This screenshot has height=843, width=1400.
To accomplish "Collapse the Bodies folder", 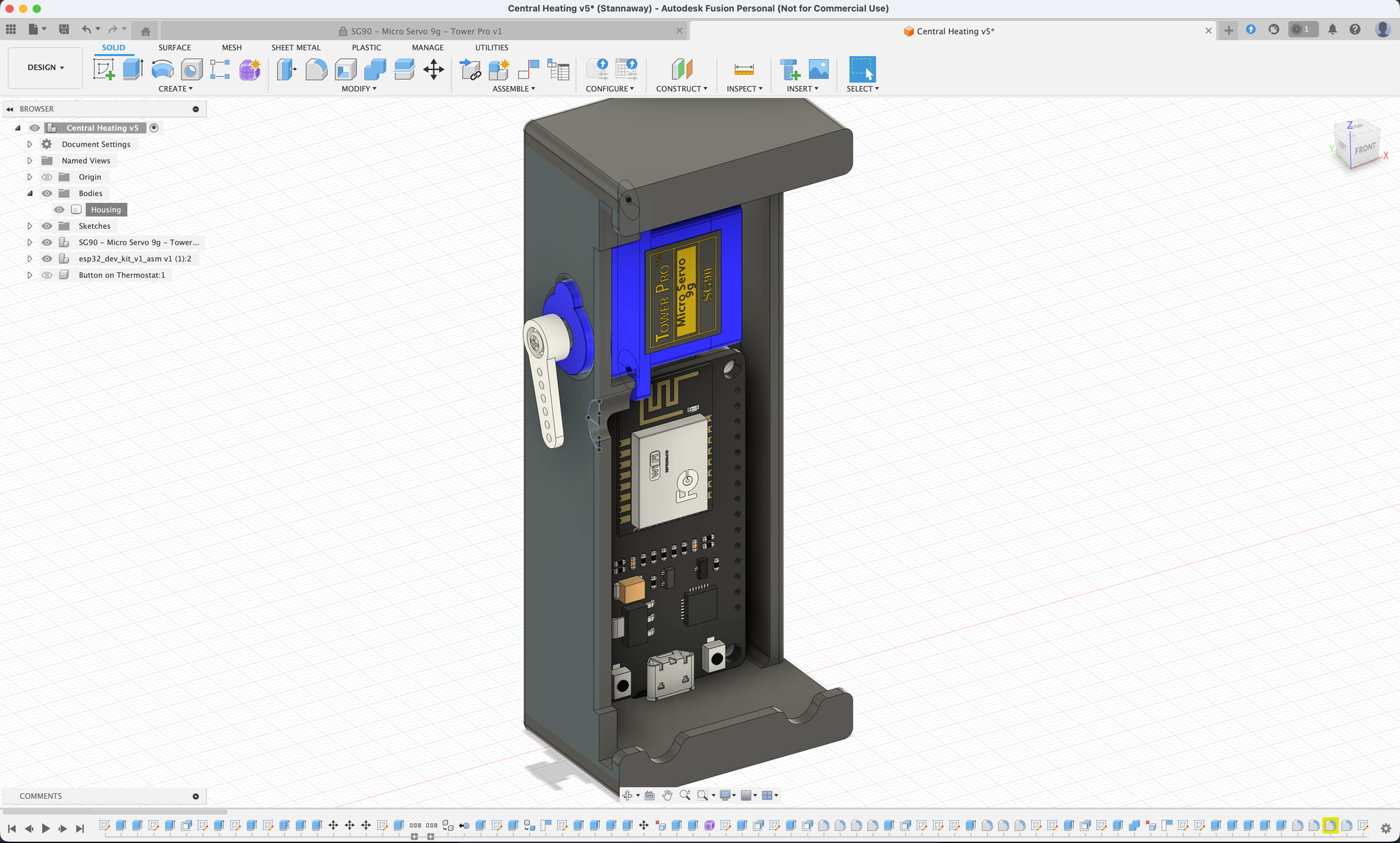I will [x=29, y=194].
